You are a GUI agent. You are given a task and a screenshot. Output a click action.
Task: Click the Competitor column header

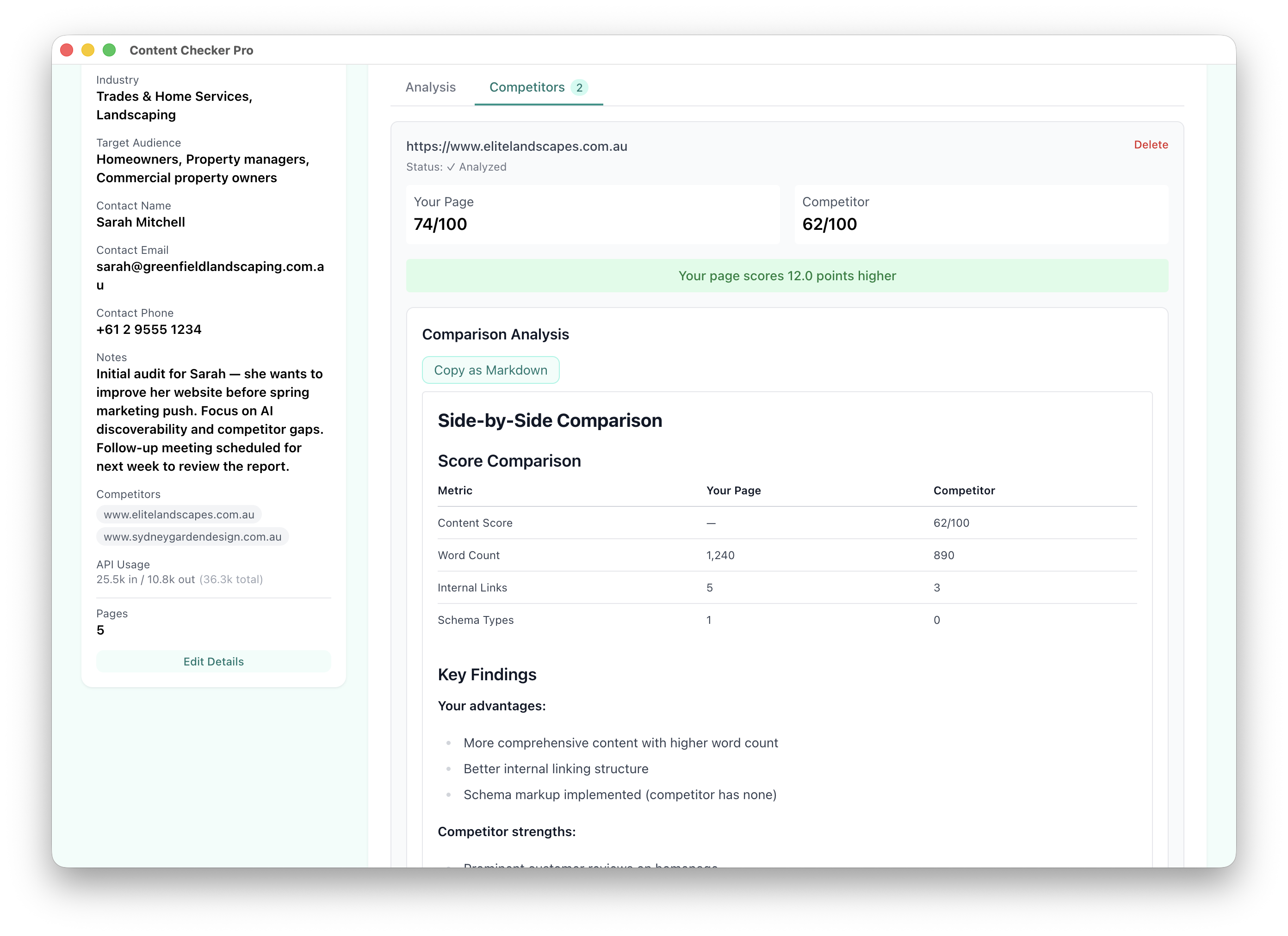[x=964, y=490]
